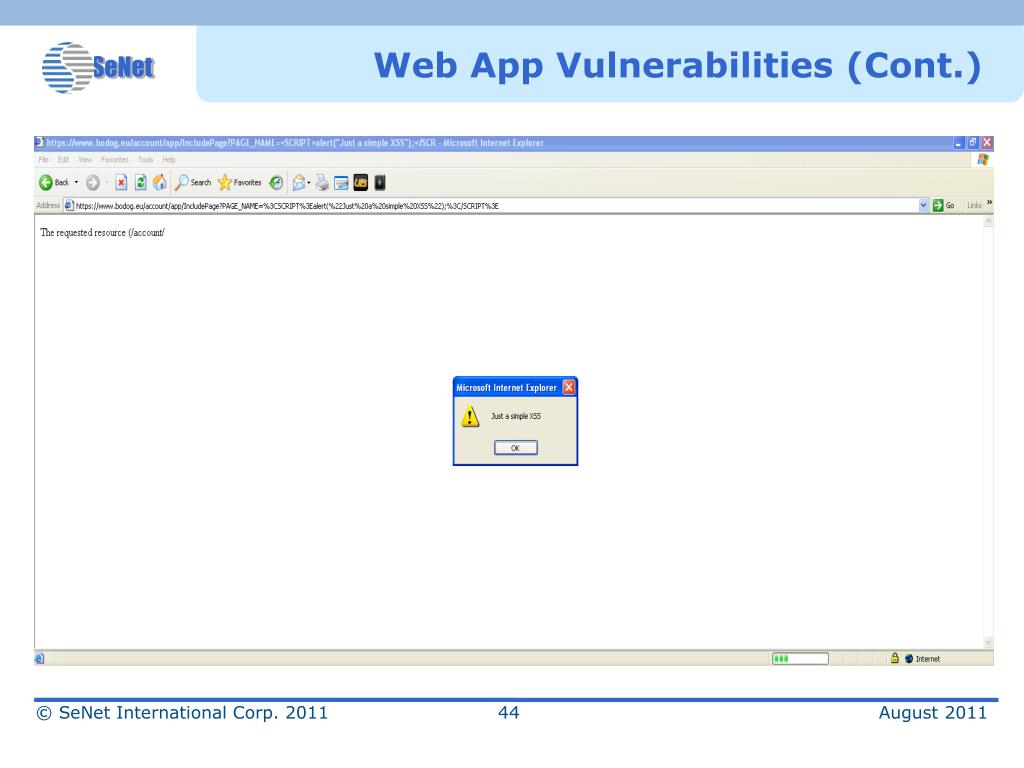
Task: Open the File menu
Action: tap(44, 160)
